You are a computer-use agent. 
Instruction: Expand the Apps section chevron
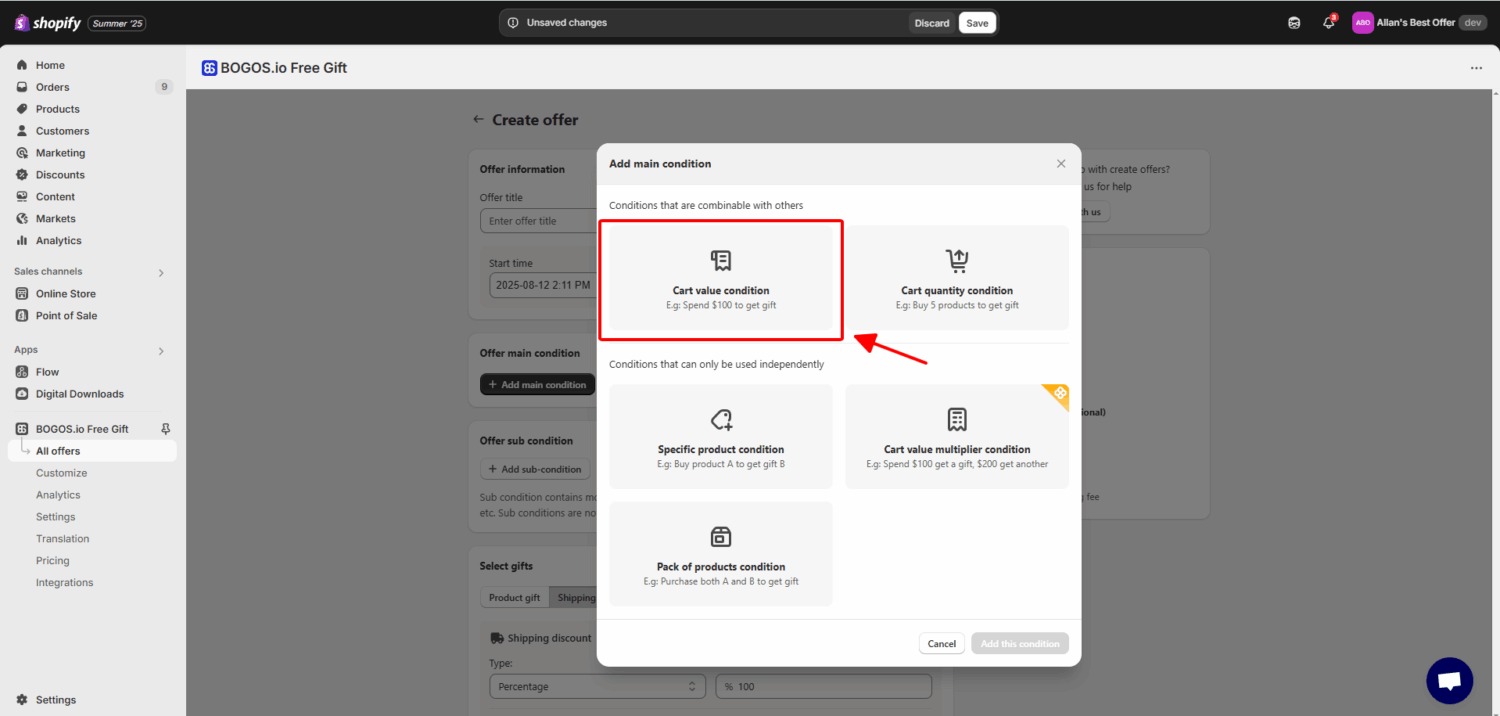[161, 351]
